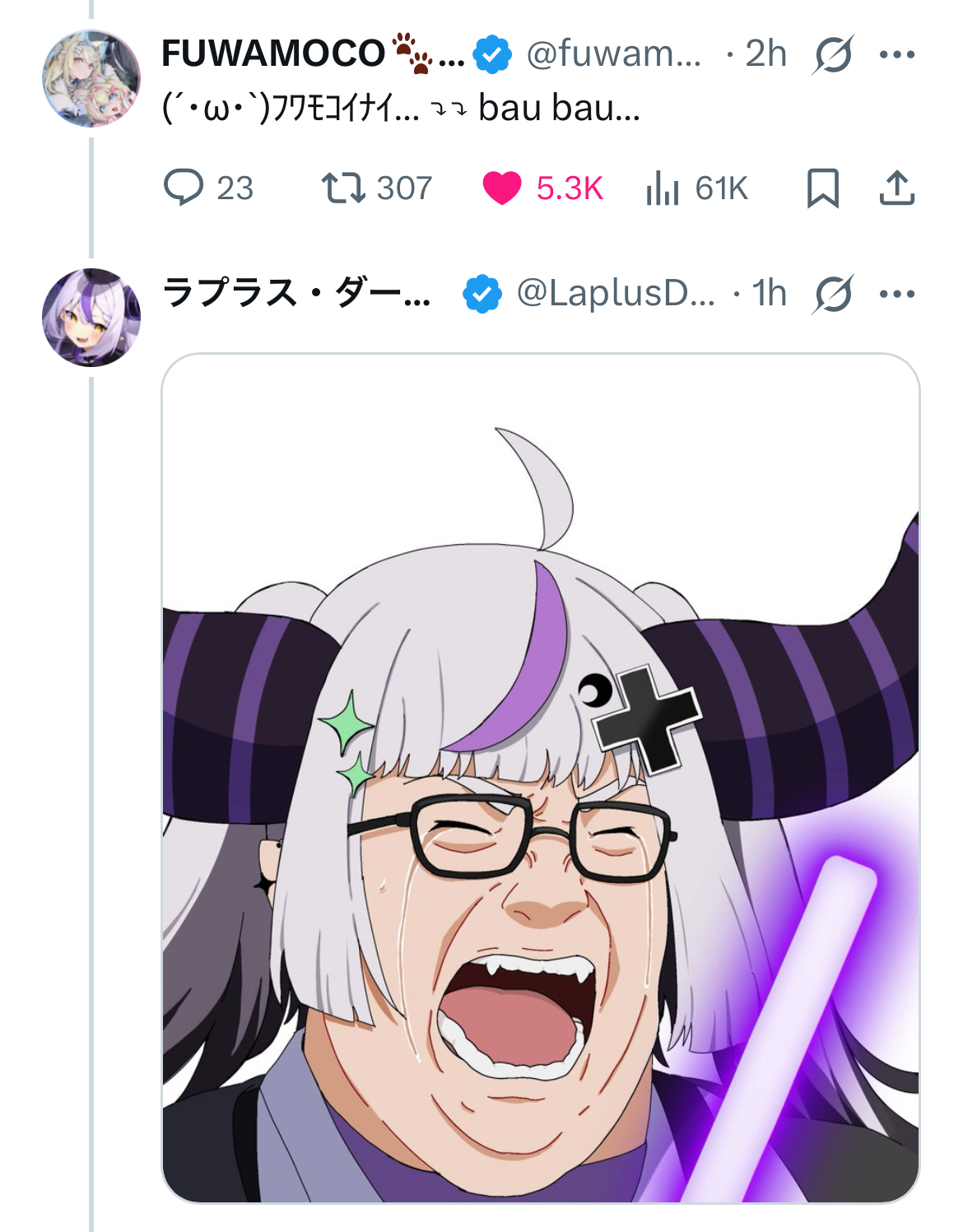Tap Laplus verified checkmark badge
This screenshot has width=963, height=1232.
[x=482, y=294]
